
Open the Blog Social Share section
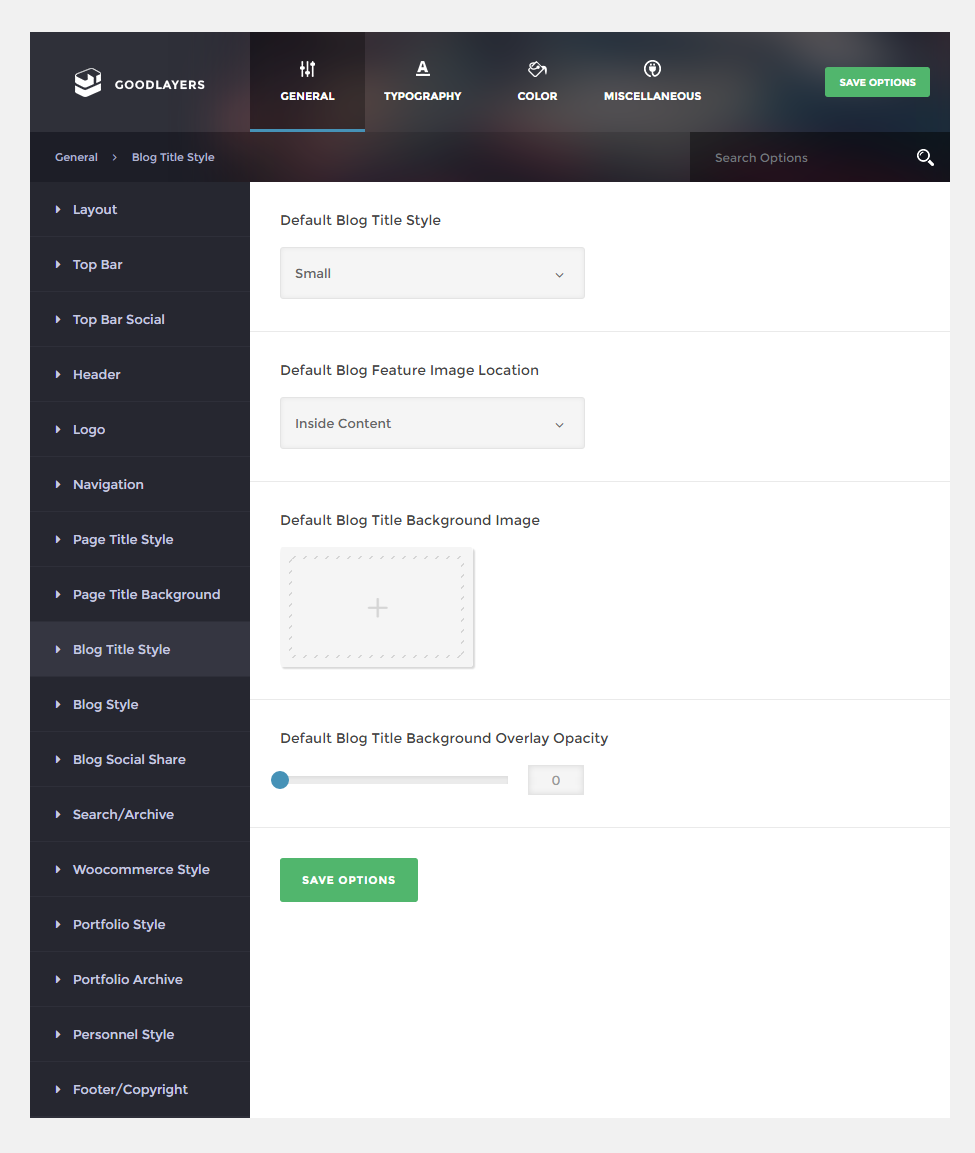pyautogui.click(x=140, y=760)
